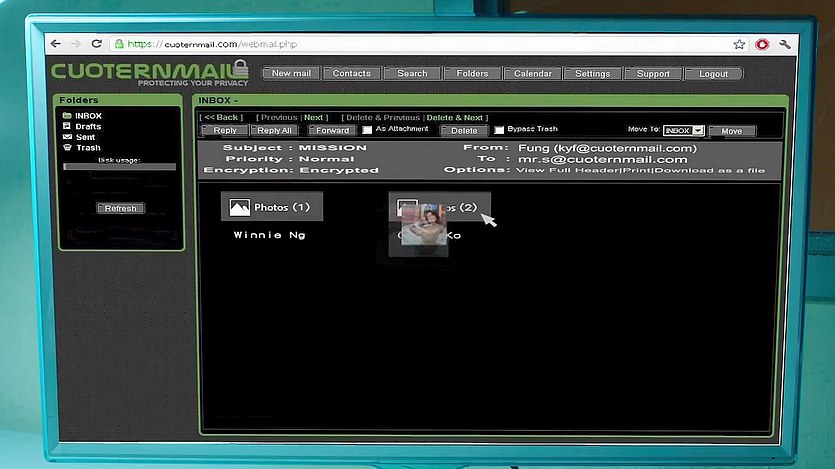Click the Reply button

[225, 130]
